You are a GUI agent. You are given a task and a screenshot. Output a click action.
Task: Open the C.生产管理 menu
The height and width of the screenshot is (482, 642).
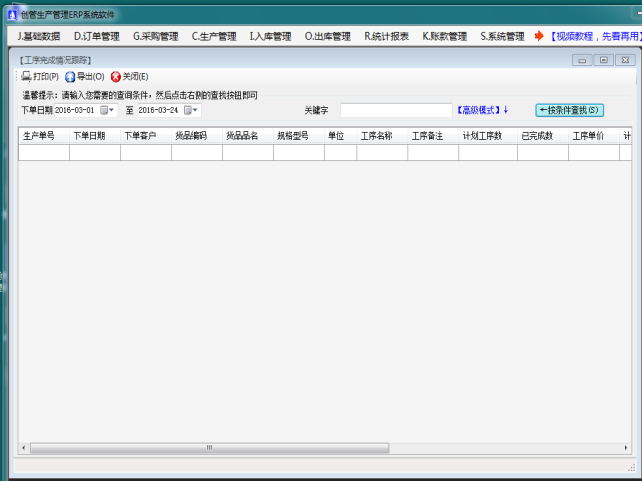pos(214,37)
